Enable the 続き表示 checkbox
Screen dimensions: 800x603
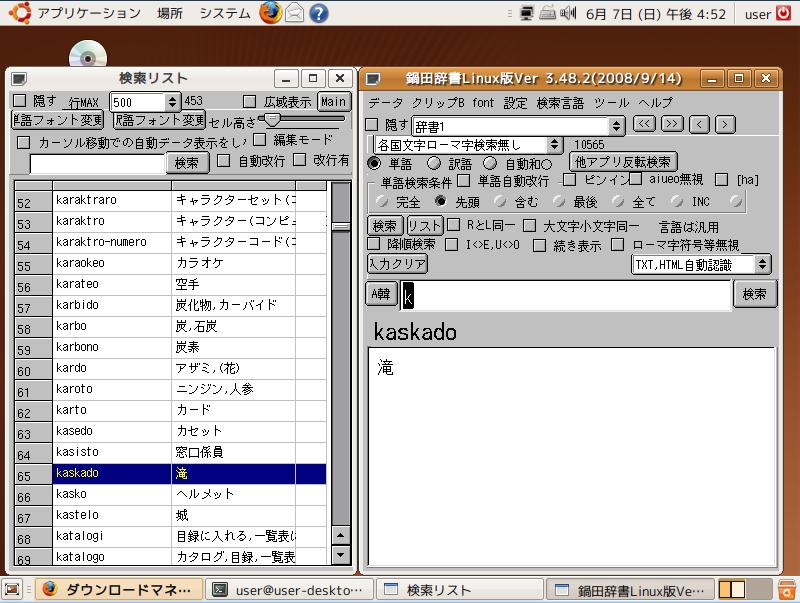tap(539, 245)
